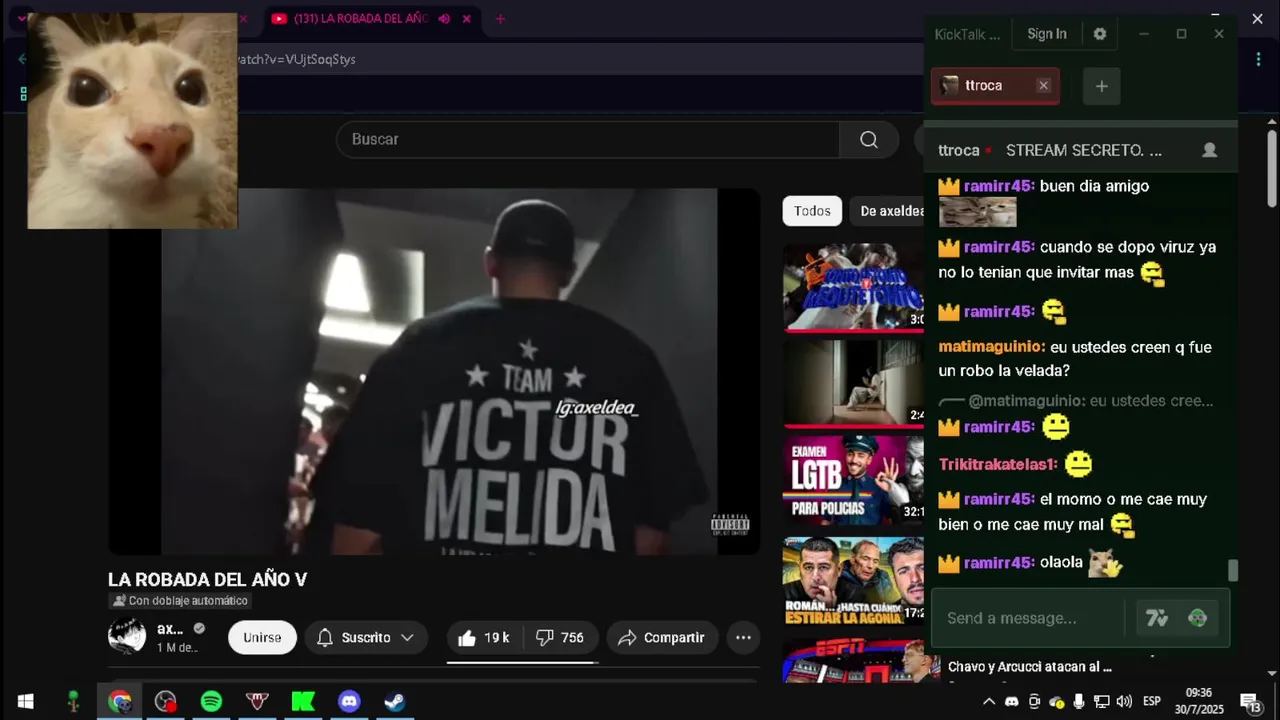
Task: Like the video with 19 k likes
Action: click(483, 638)
